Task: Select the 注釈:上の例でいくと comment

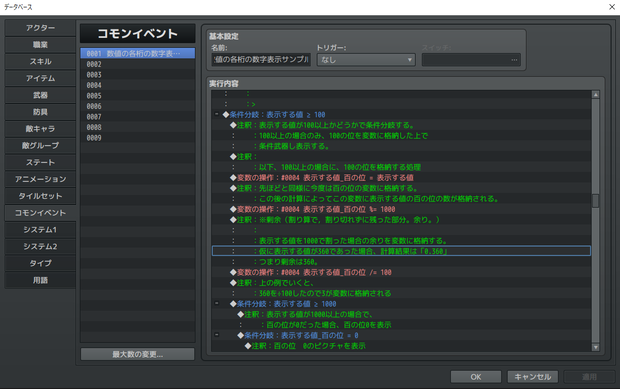Action: pyautogui.click(x=401, y=283)
